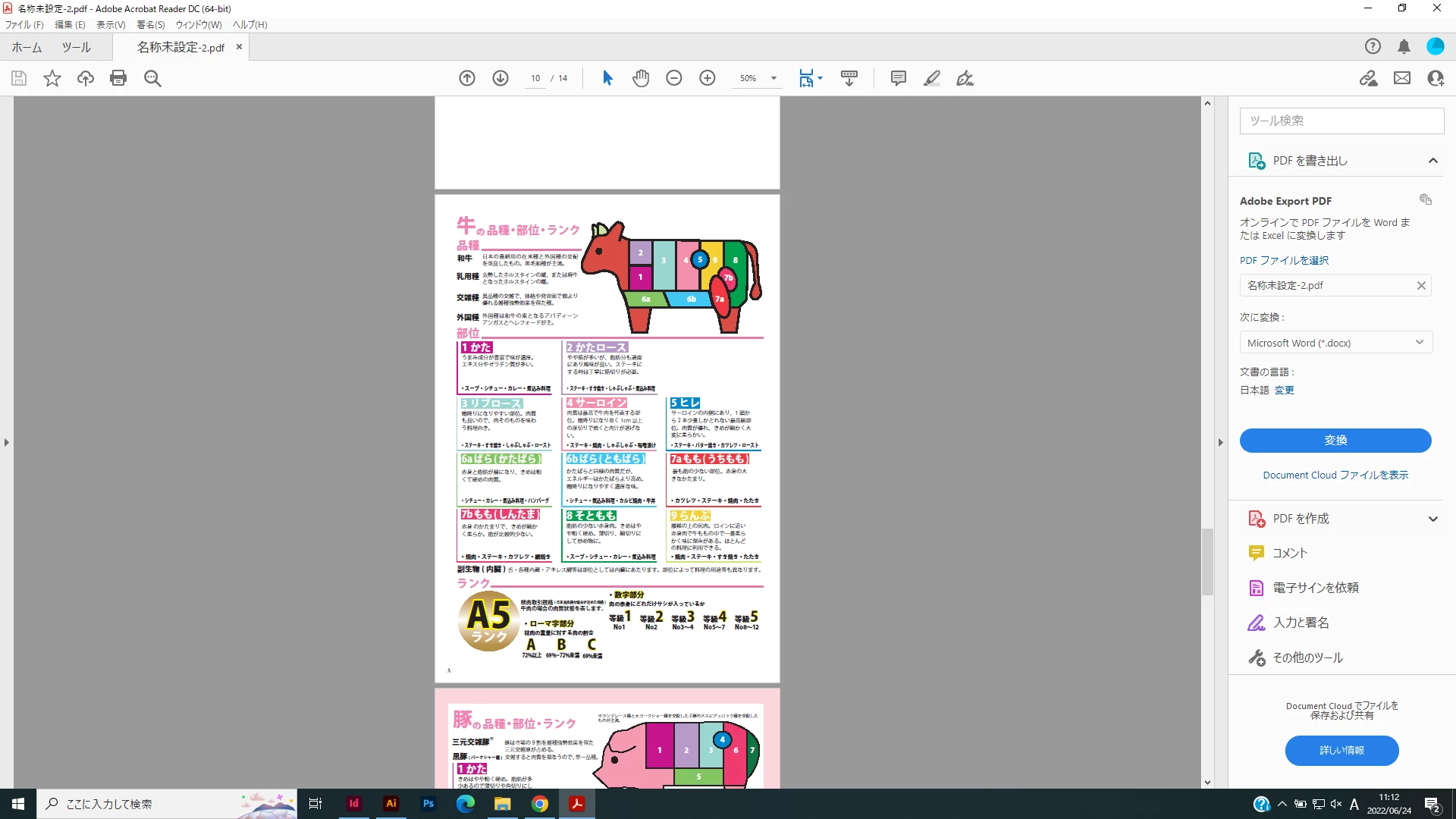This screenshot has width=1456, height=819.
Task: Click the zoom out minus icon
Action: pos(674,78)
